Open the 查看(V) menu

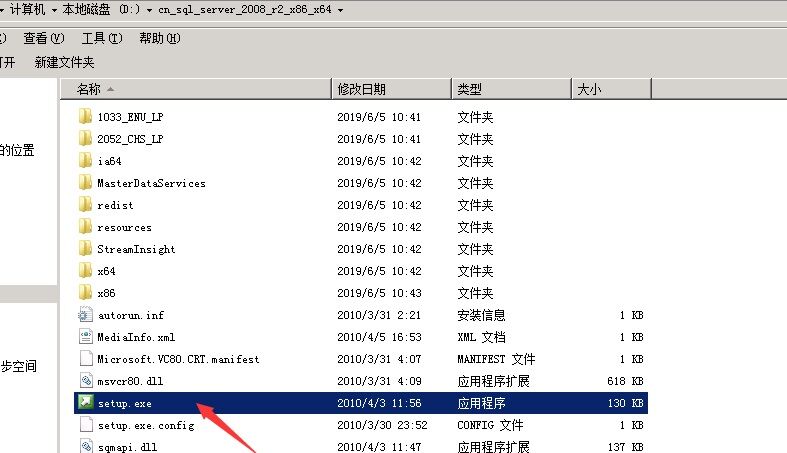point(43,38)
